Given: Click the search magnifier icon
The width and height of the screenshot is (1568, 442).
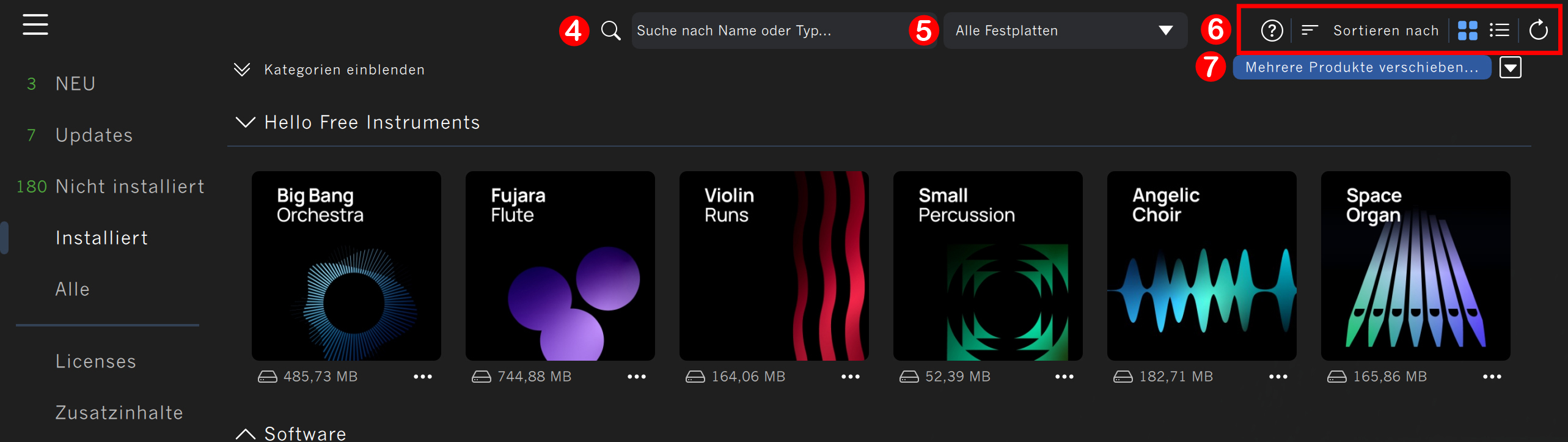Looking at the screenshot, I should (610, 31).
